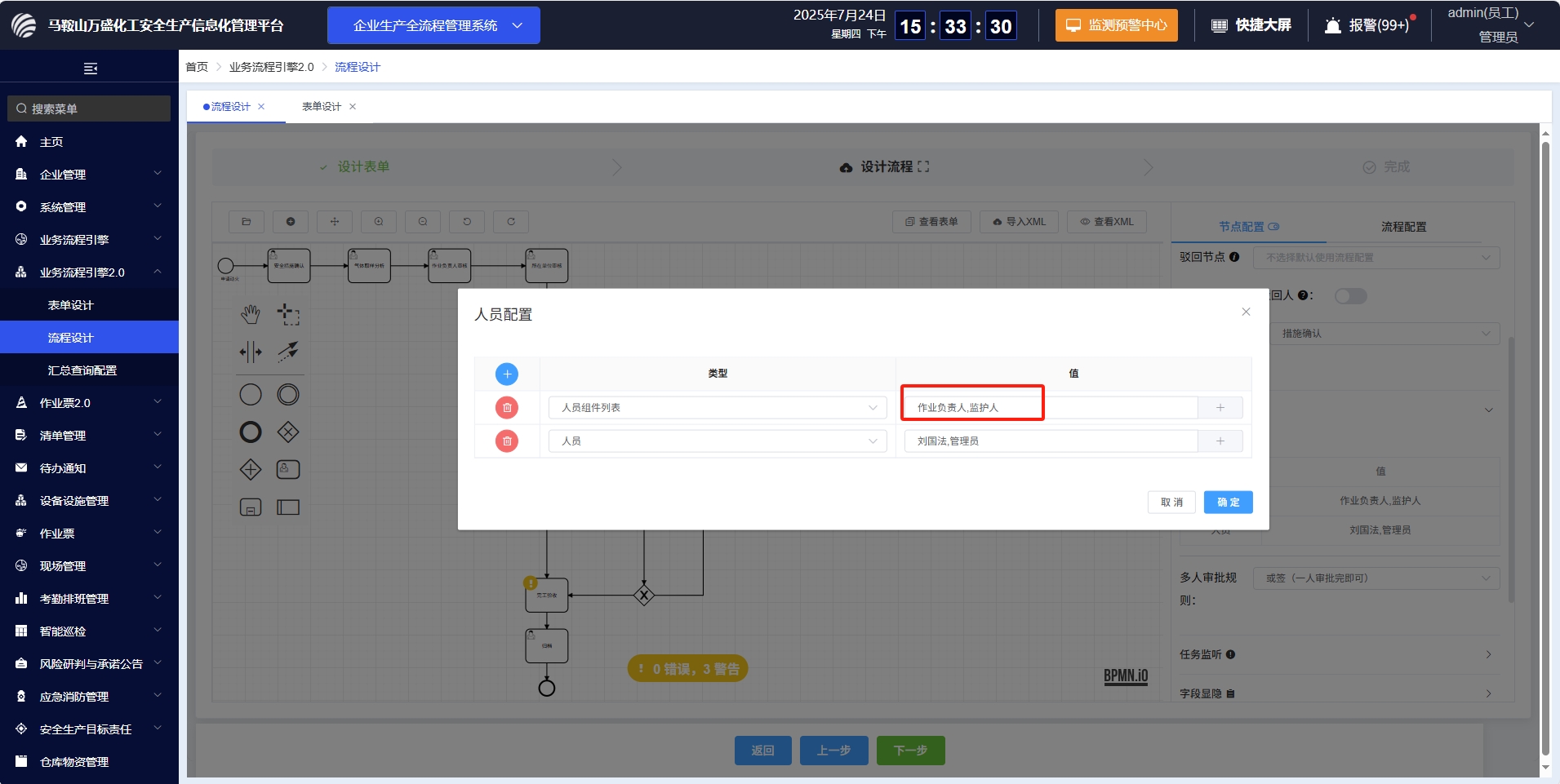Image resolution: width=1560 pixels, height=784 pixels.
Task: Click the 搜索菜单 search box
Action: [89, 109]
